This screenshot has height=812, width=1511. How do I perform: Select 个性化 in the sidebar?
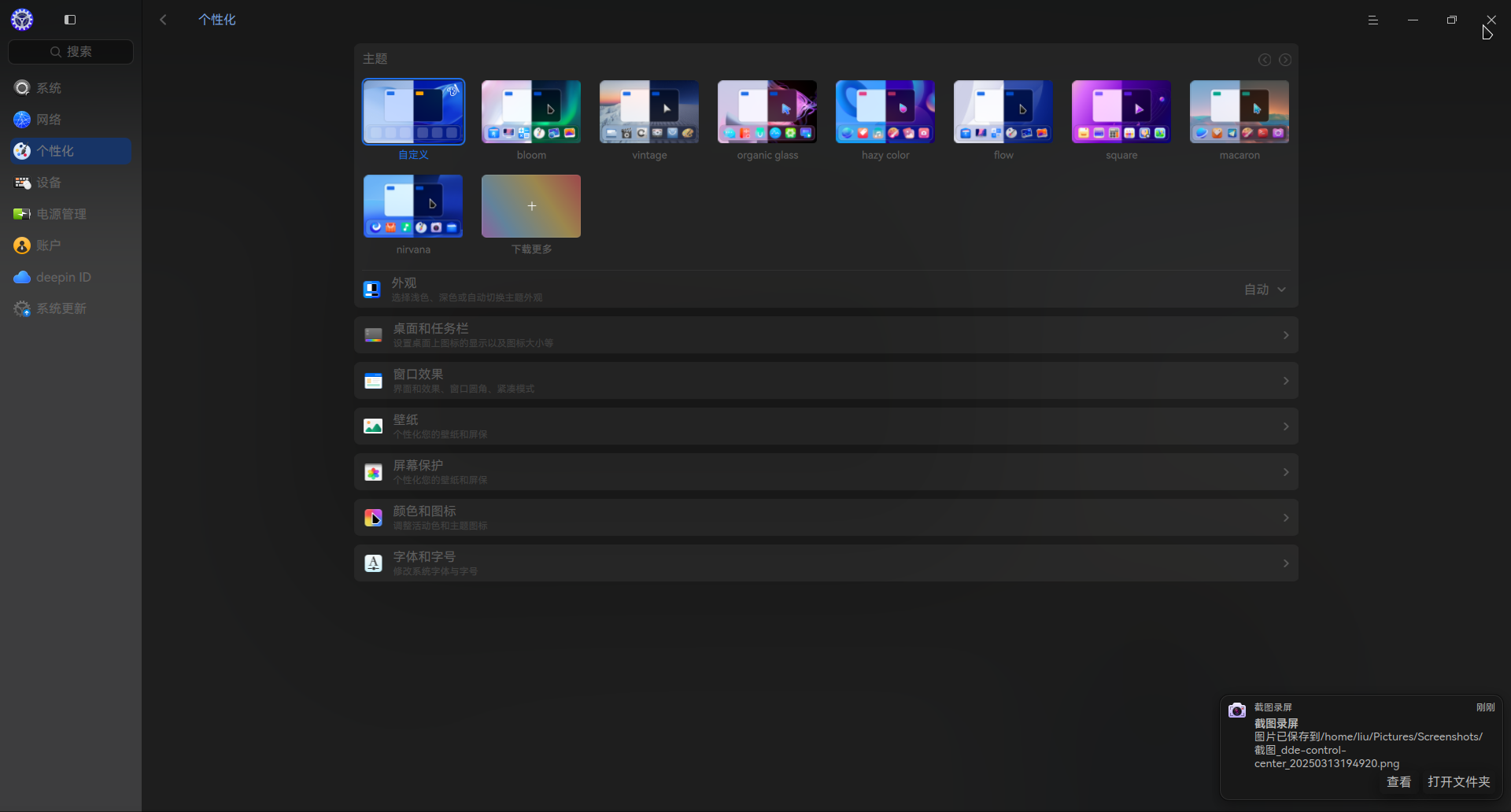71,151
